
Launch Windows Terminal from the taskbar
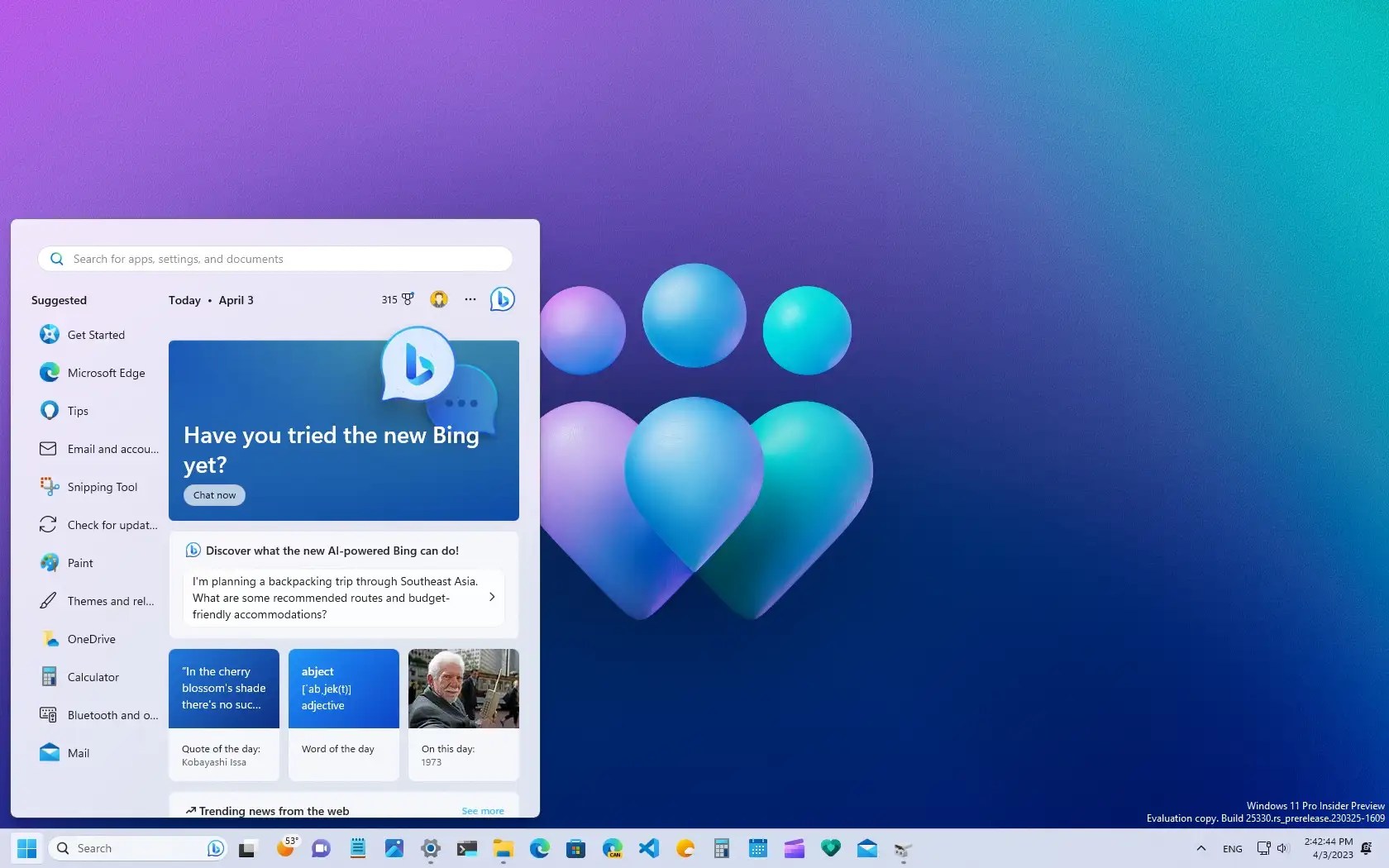coord(466,848)
